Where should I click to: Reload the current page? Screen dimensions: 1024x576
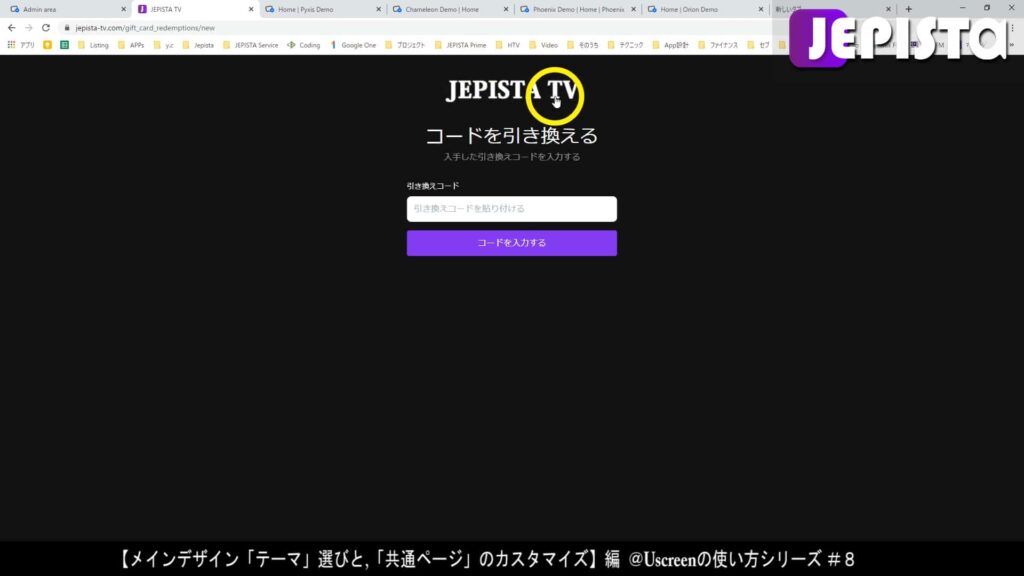pyautogui.click(x=46, y=28)
